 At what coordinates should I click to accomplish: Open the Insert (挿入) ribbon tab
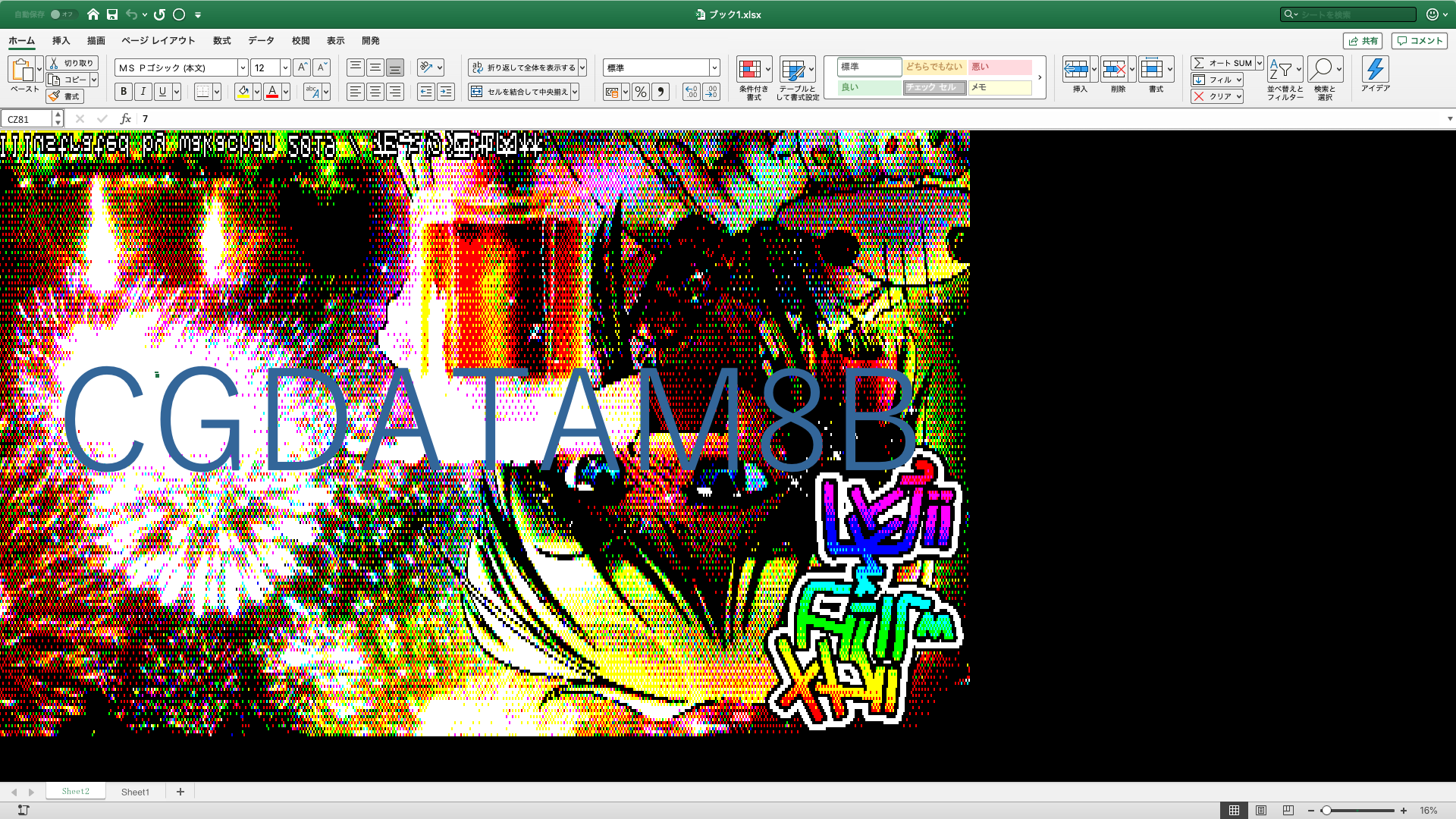pyautogui.click(x=61, y=41)
